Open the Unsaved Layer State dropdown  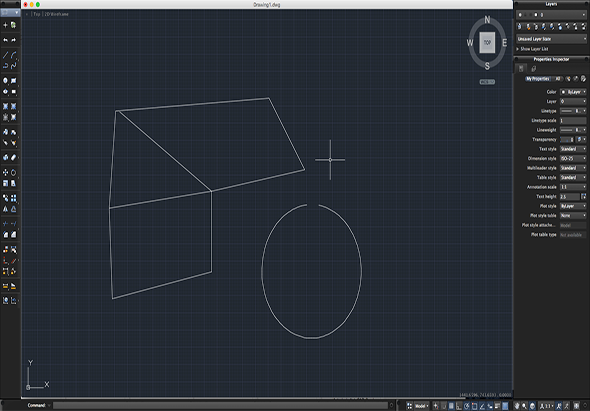[552, 39]
